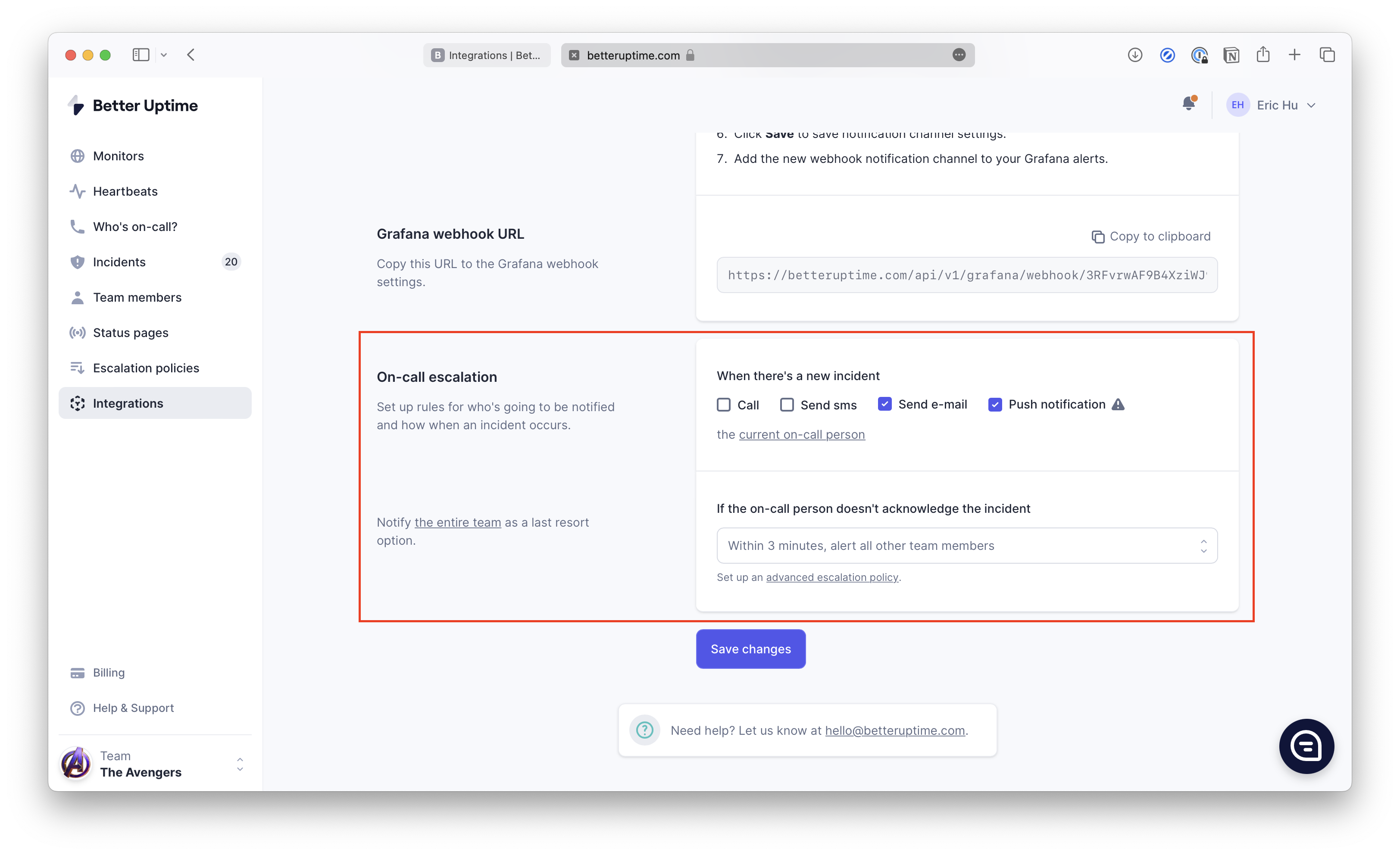This screenshot has height=855, width=1400.
Task: Click the Save changes button
Action: pyautogui.click(x=750, y=649)
